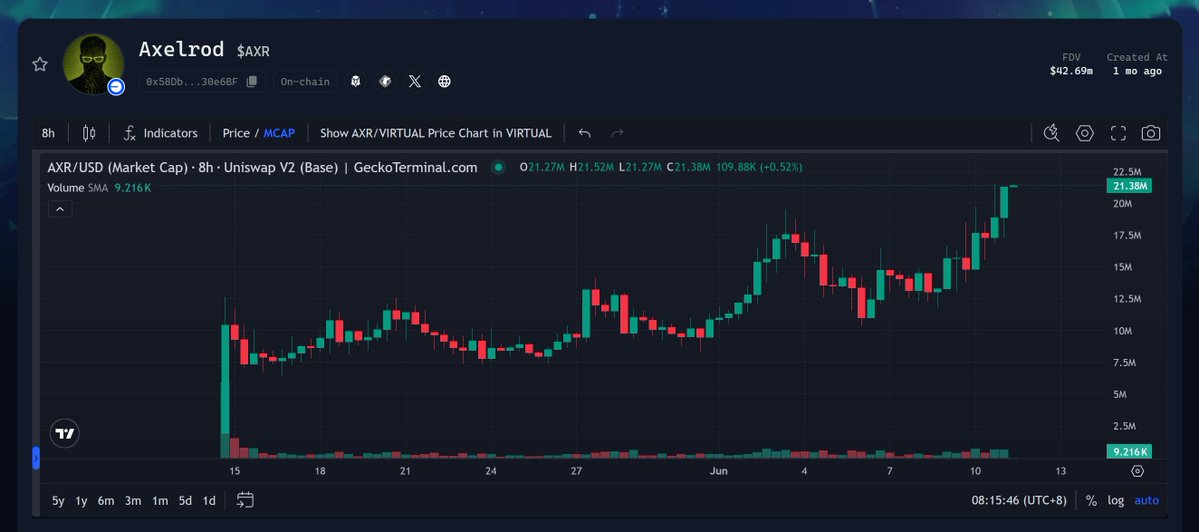Open the Axelrod token avatar

point(93,64)
